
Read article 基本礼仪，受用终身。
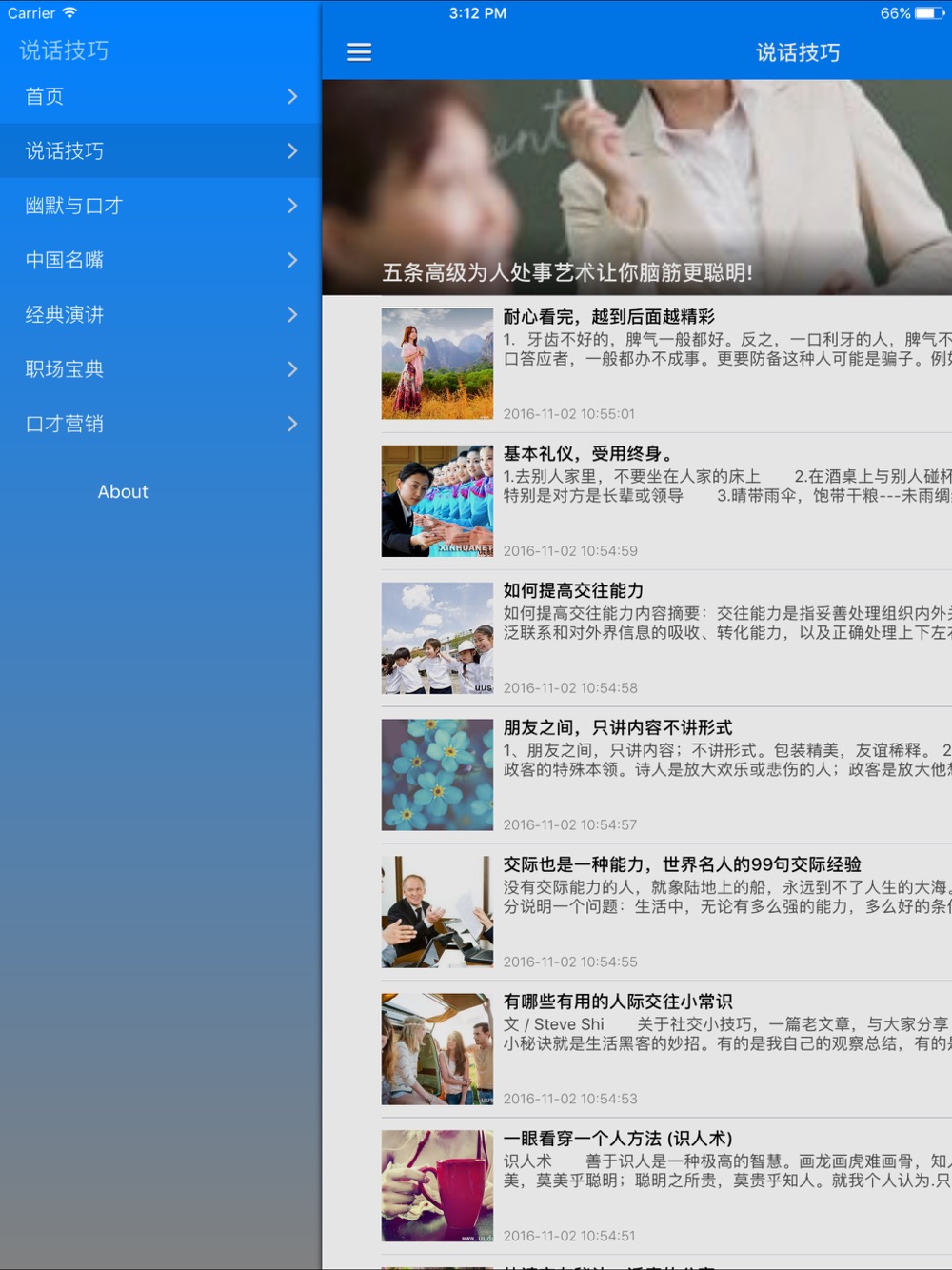[589, 454]
